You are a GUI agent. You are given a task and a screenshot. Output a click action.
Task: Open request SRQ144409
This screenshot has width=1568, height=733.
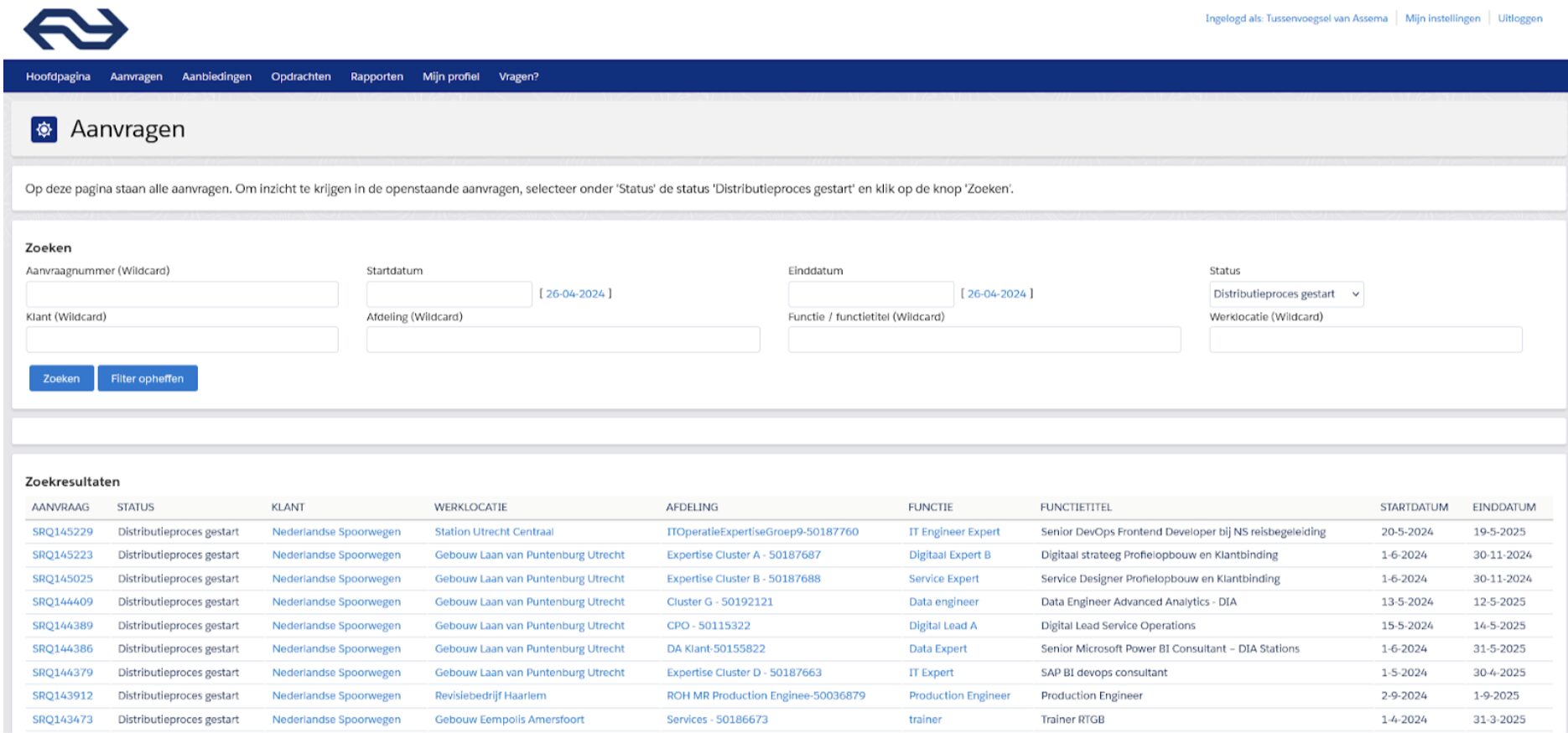(x=63, y=602)
